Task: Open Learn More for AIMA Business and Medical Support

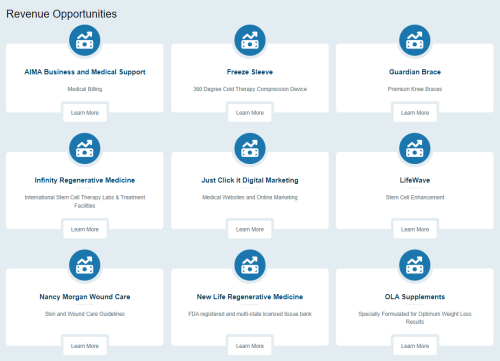Action: click(x=85, y=113)
